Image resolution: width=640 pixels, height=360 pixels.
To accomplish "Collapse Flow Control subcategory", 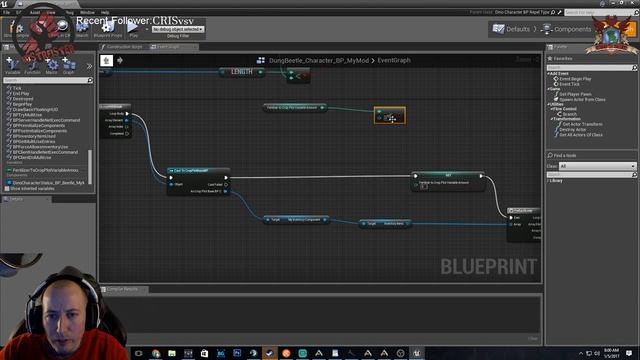I will pos(551,109).
